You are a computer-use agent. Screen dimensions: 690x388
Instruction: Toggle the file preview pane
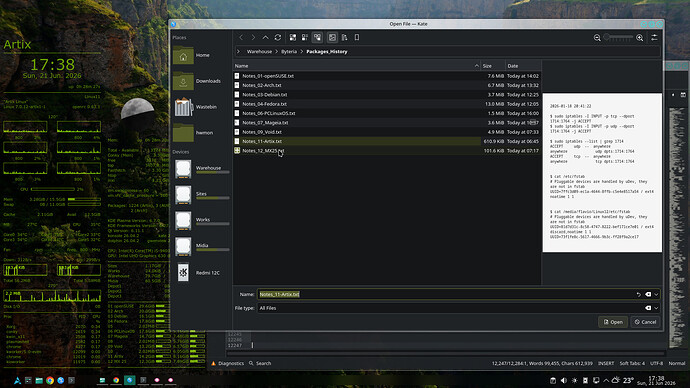tap(332, 38)
